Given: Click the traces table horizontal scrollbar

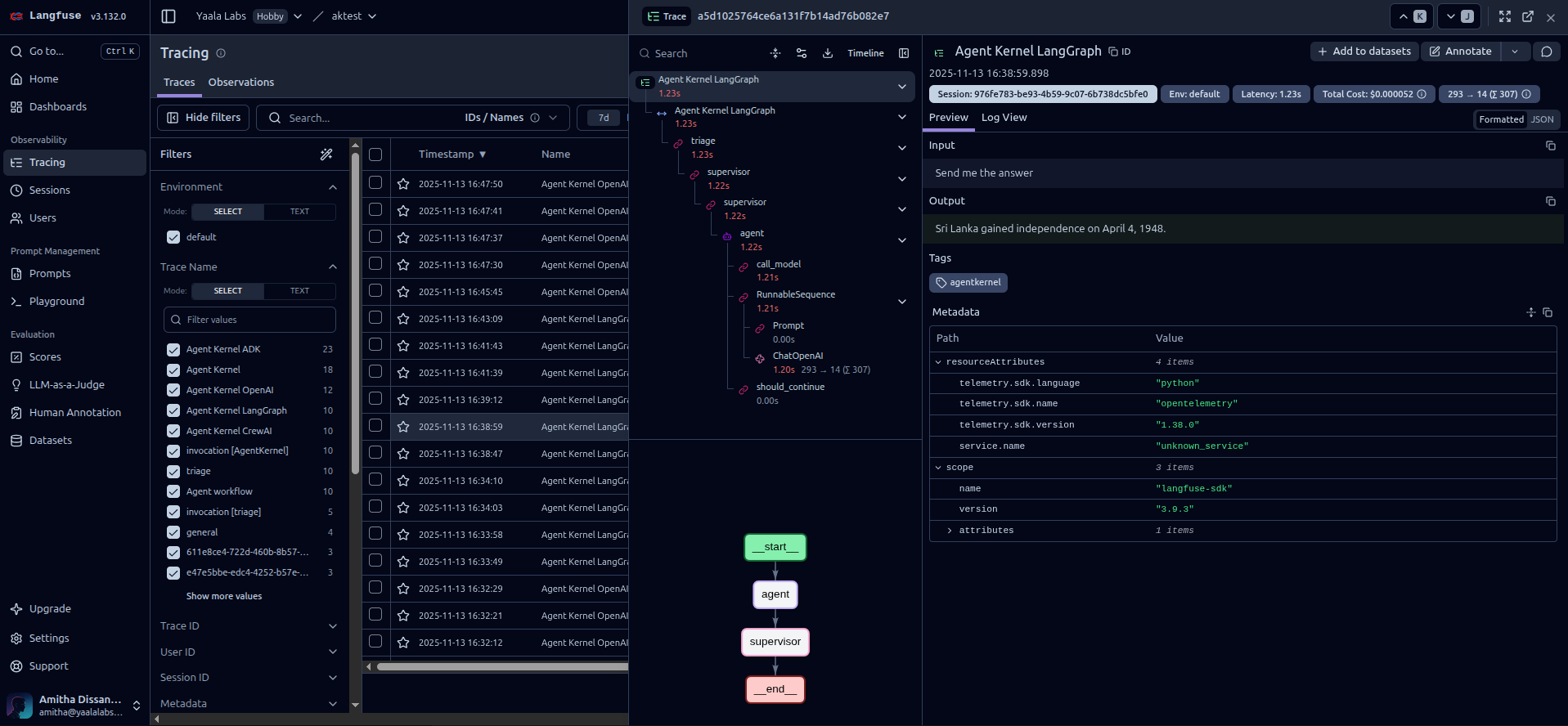Looking at the screenshot, I should tap(501, 667).
